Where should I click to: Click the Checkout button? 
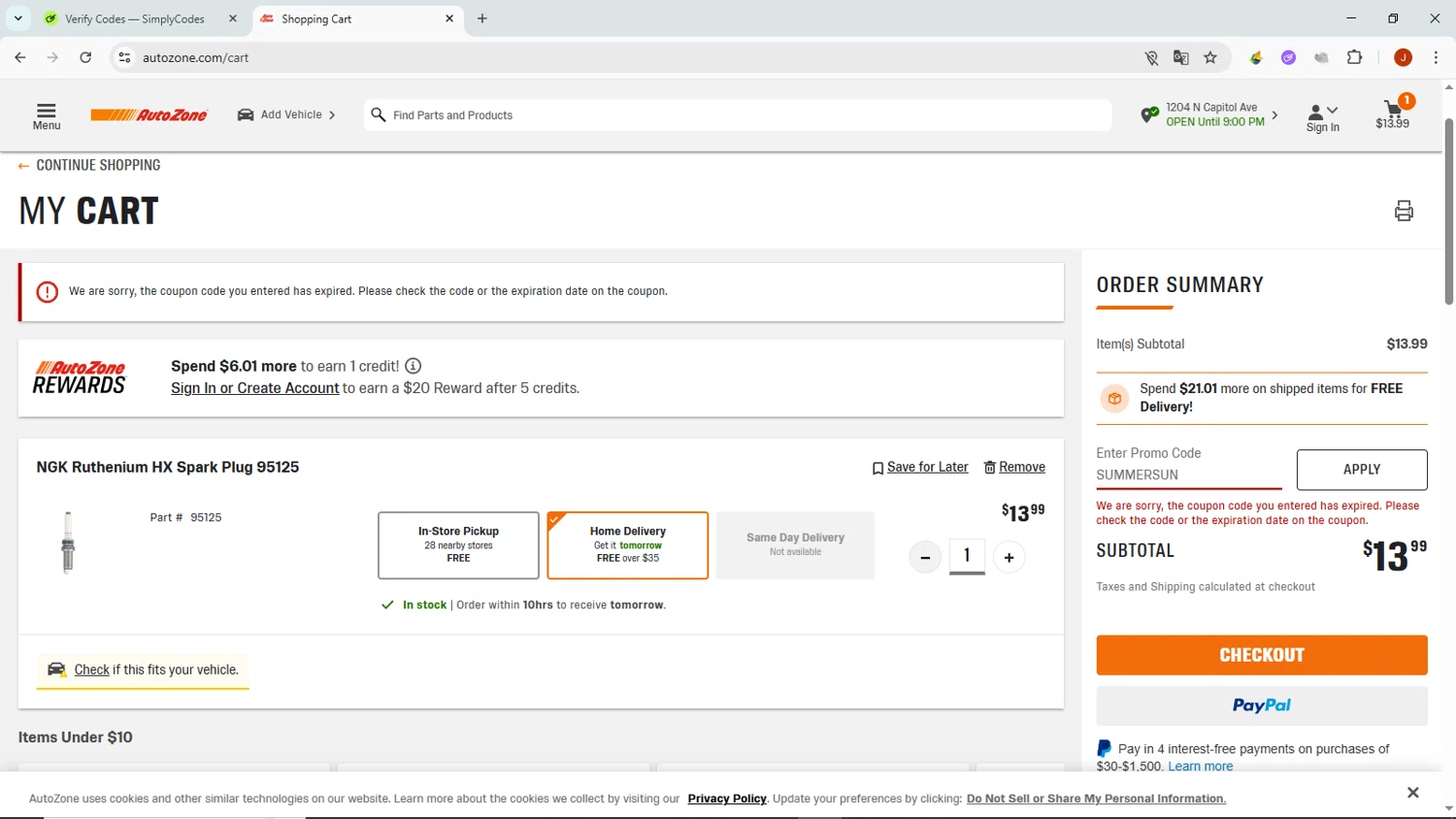(1262, 655)
